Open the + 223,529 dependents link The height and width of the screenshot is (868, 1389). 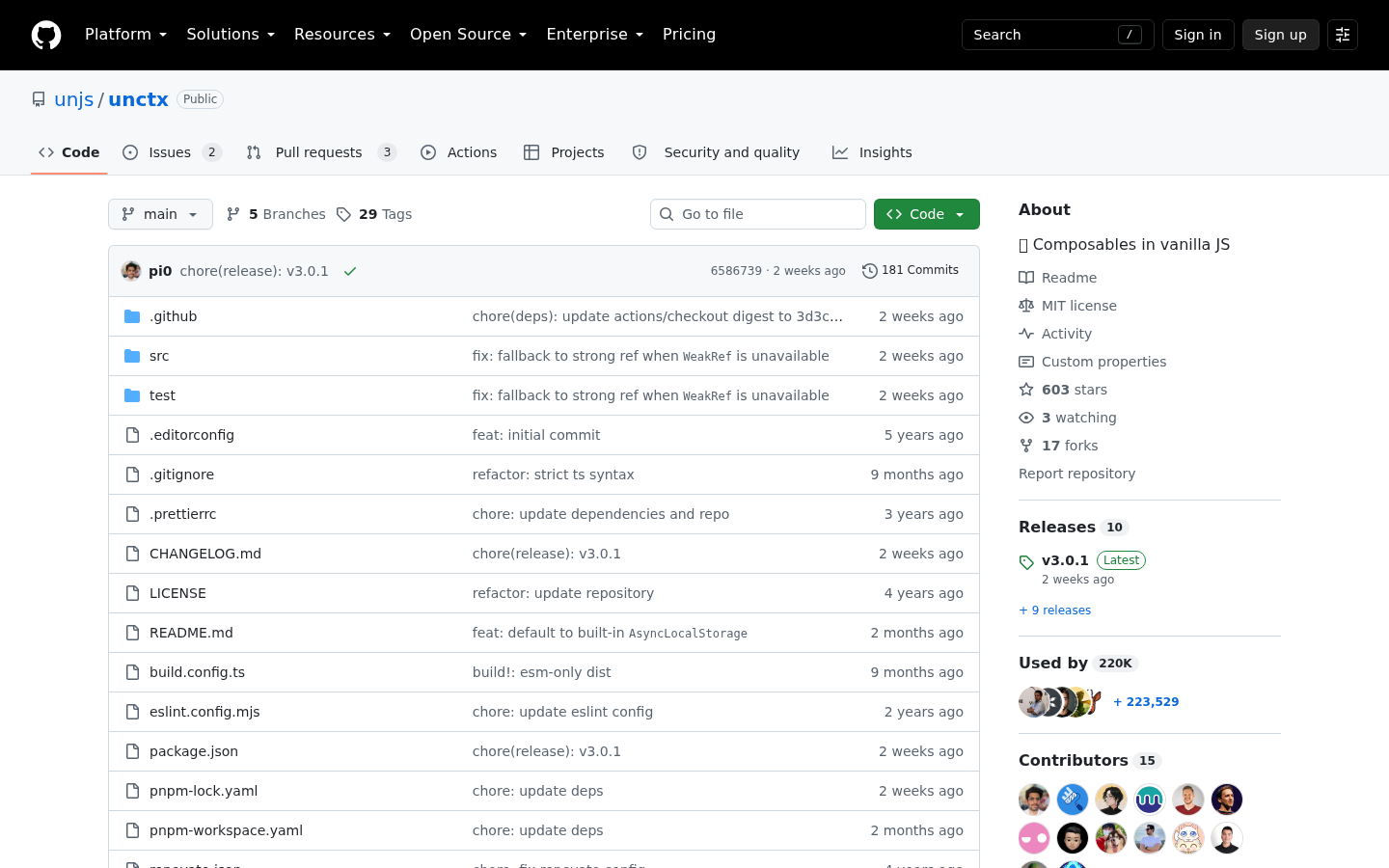(x=1146, y=702)
